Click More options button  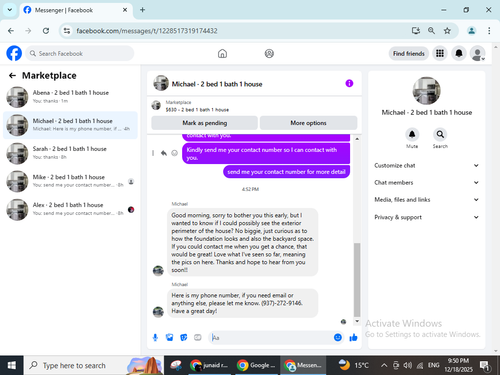(x=308, y=123)
